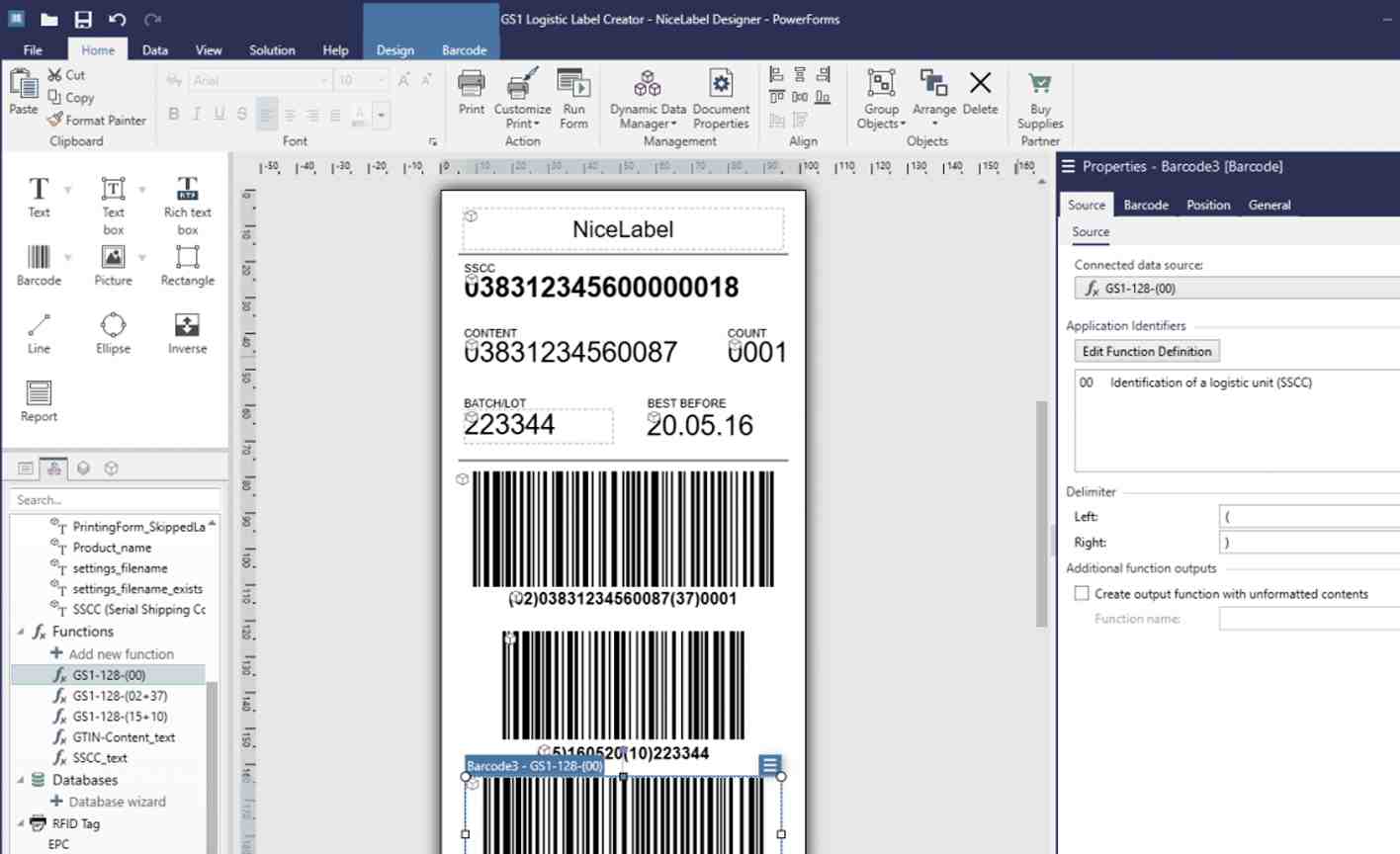Open the General tab in Properties
The image size is (1400, 854).
click(1269, 205)
